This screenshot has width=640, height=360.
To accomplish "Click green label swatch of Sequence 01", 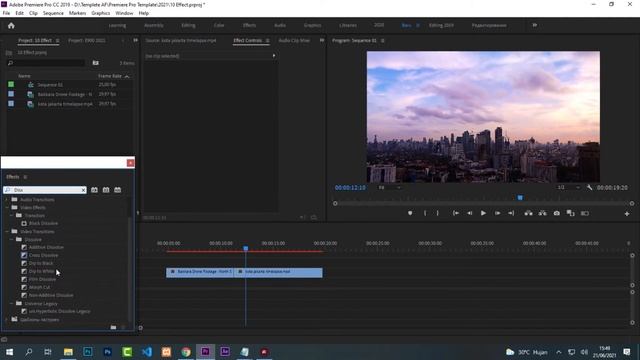I will click(x=11, y=84).
